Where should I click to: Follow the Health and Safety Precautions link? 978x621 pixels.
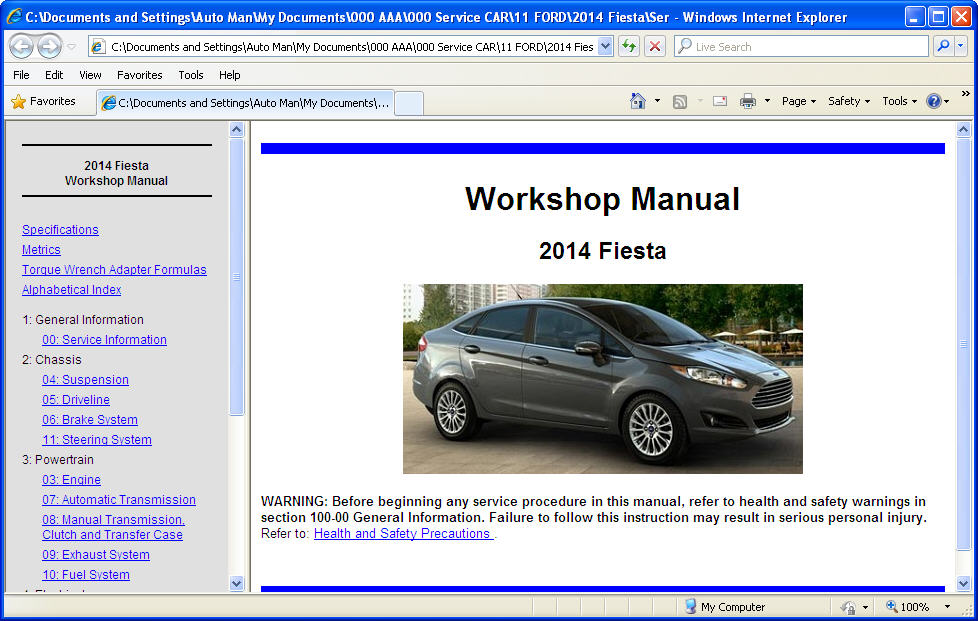[403, 534]
